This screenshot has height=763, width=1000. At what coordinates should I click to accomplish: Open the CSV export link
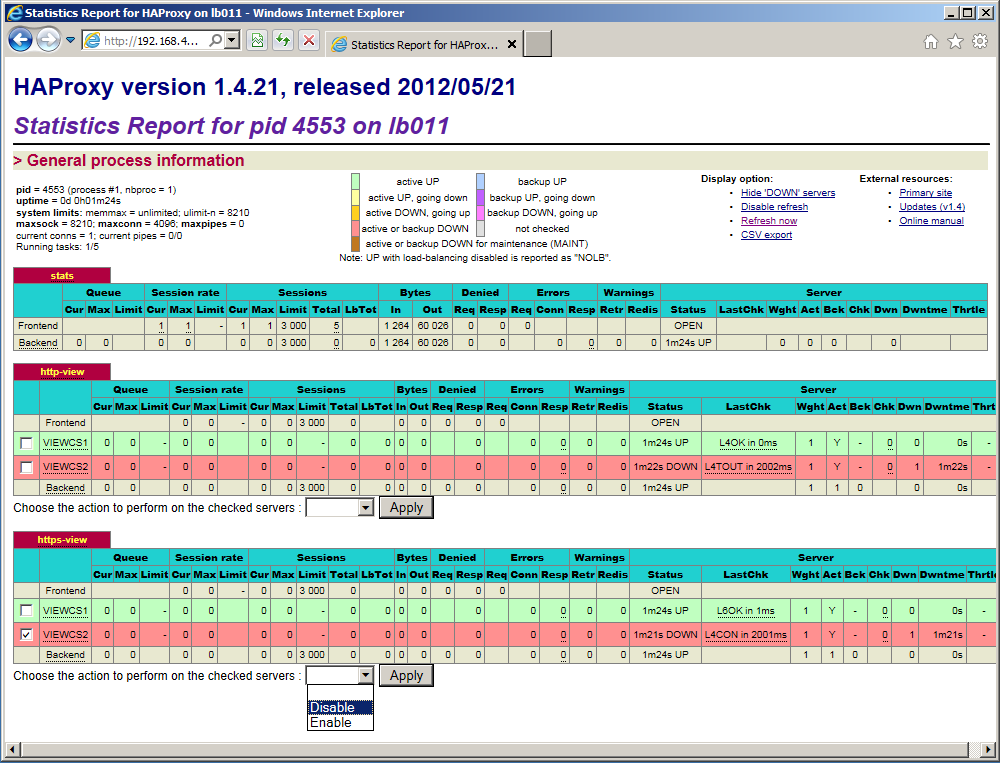[767, 235]
